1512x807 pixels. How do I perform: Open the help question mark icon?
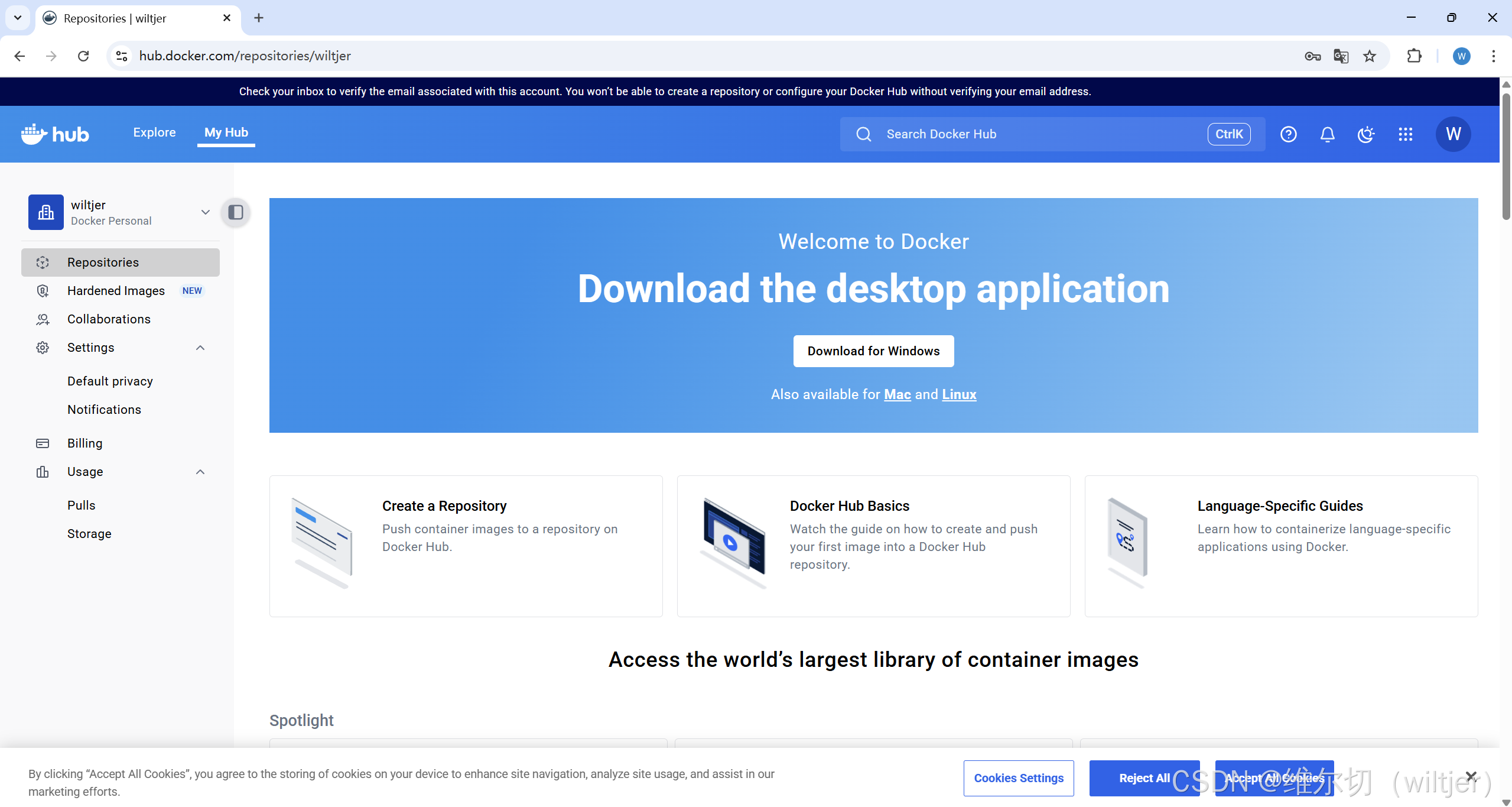click(1288, 134)
